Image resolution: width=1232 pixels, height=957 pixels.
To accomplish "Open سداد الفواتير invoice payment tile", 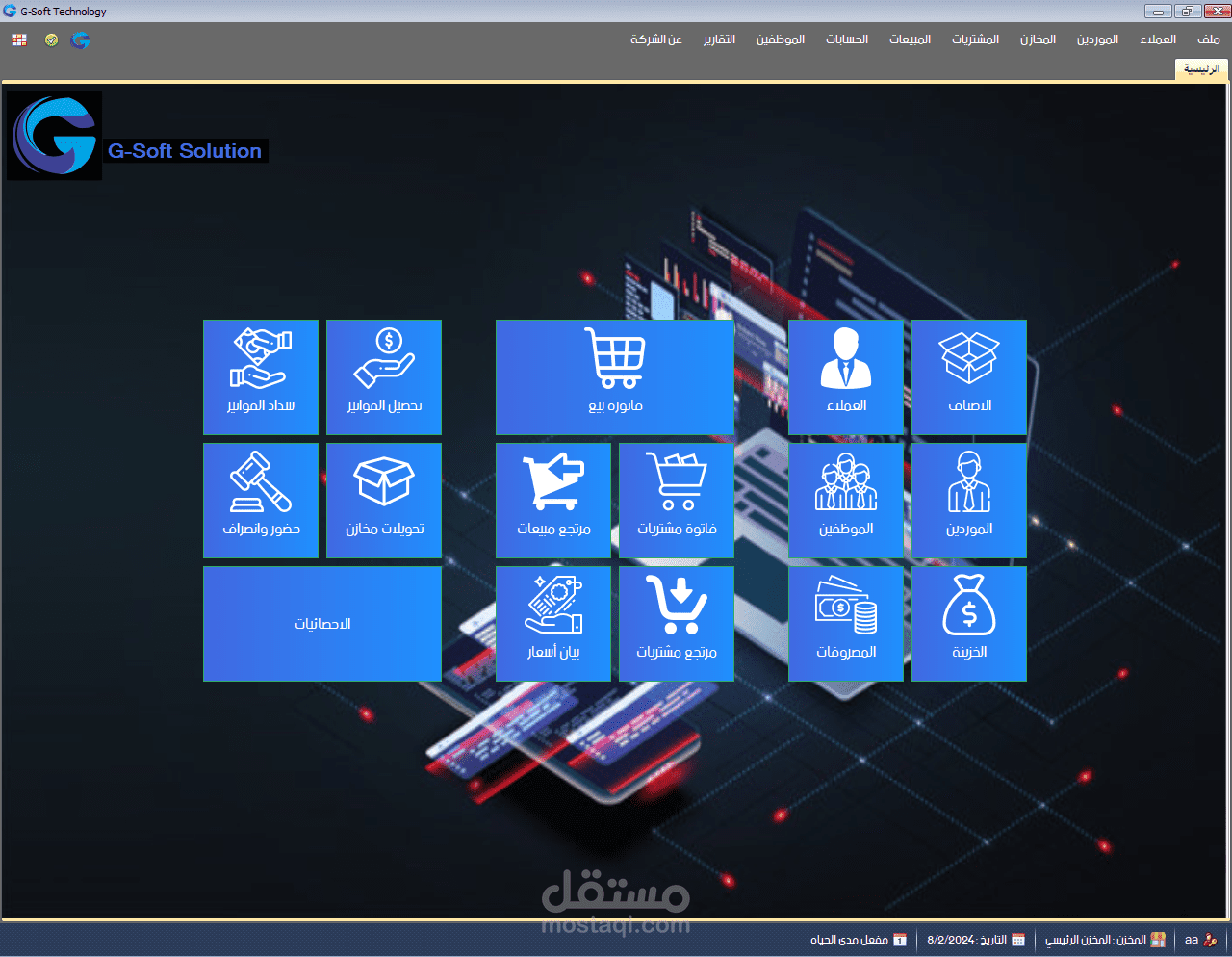I will point(261,377).
